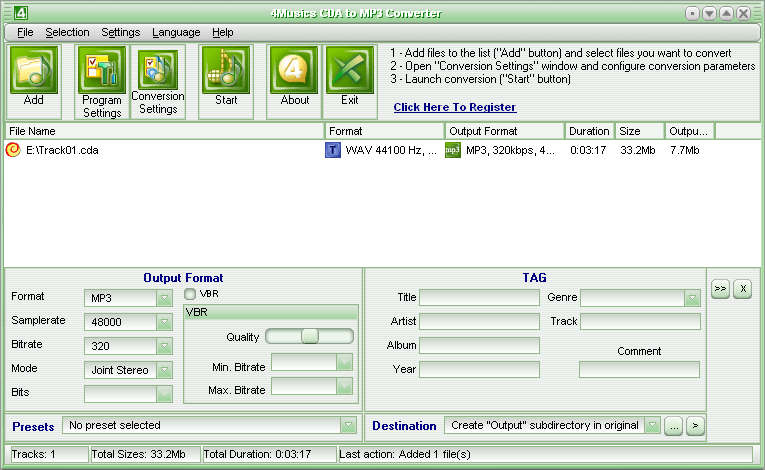Open the Min. Bitrate dropdown
This screenshot has width=765, height=470.
344,362
